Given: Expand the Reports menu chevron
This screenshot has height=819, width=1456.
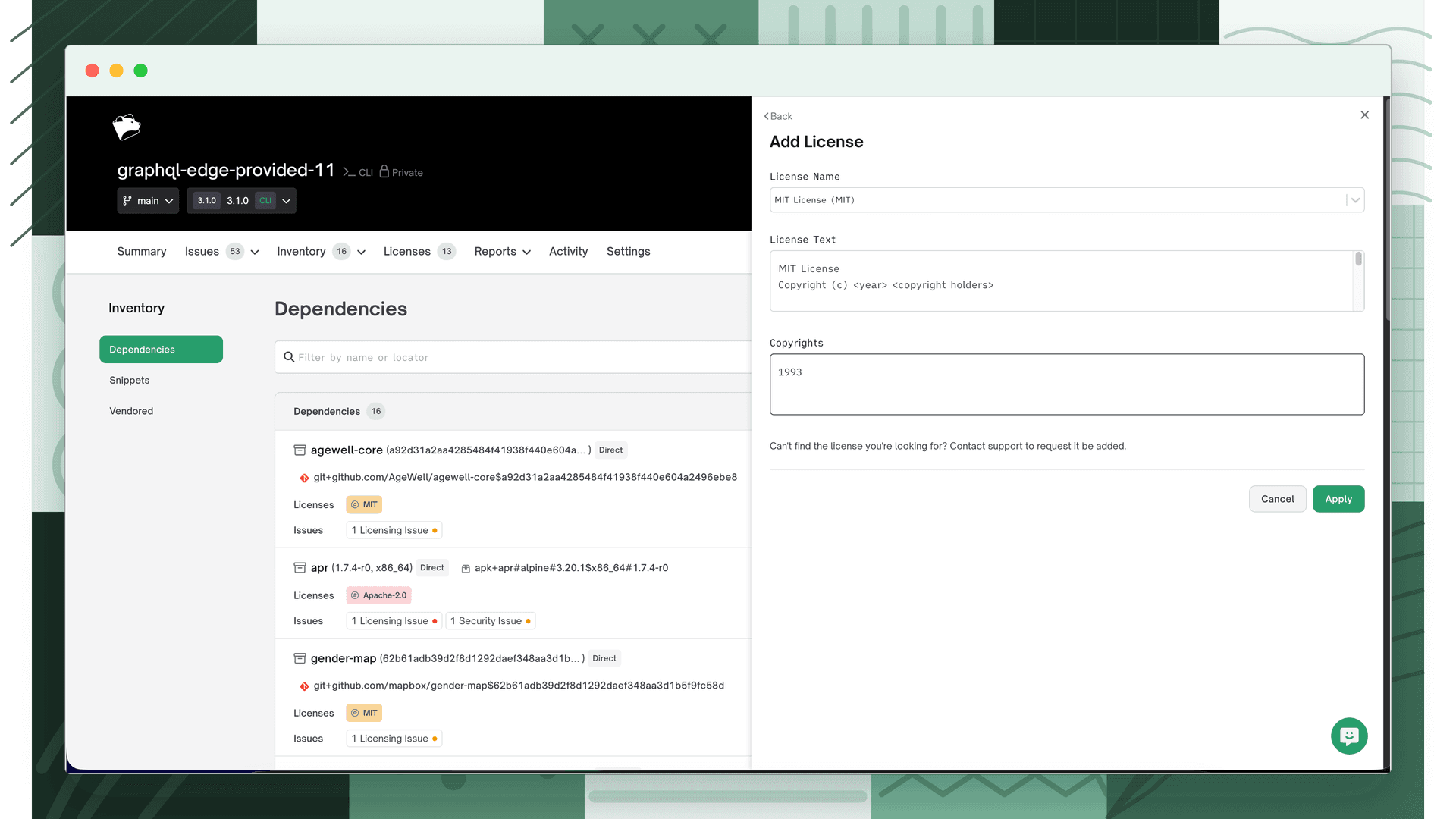Looking at the screenshot, I should (x=527, y=253).
